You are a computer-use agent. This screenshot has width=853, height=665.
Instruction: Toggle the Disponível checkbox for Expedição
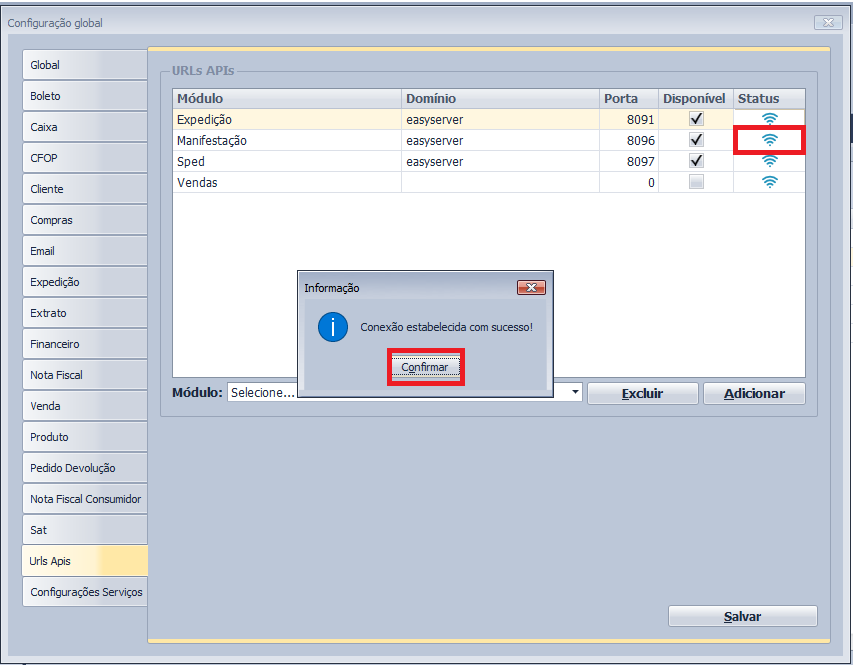[696, 119]
